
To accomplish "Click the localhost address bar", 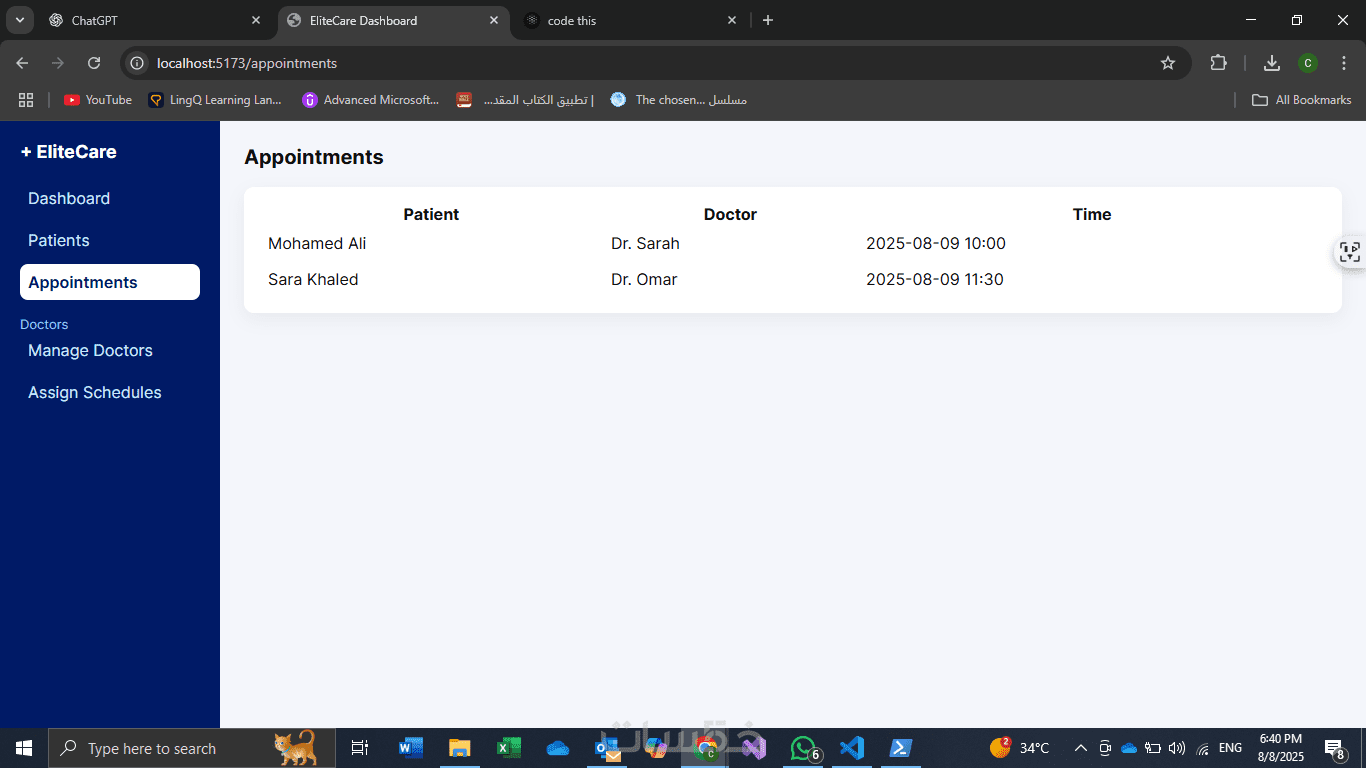I will point(655,63).
